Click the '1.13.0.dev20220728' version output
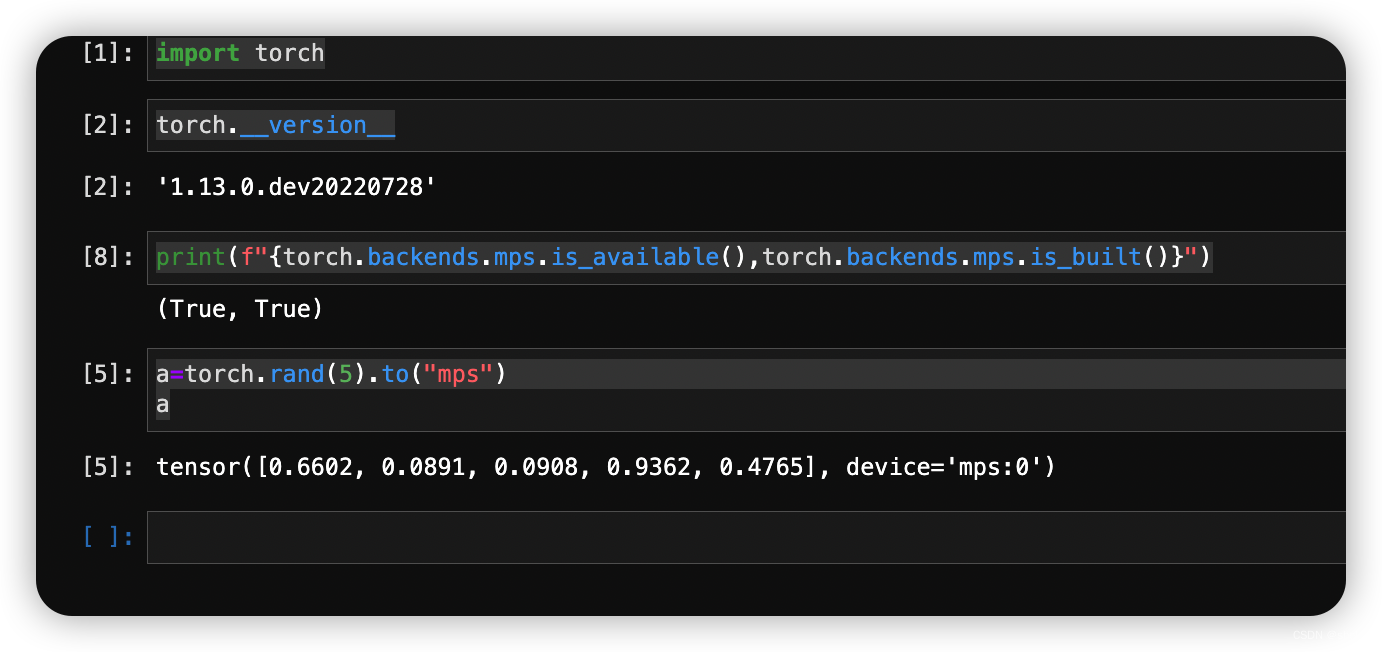Screen dimensions: 1382x652 point(296,186)
